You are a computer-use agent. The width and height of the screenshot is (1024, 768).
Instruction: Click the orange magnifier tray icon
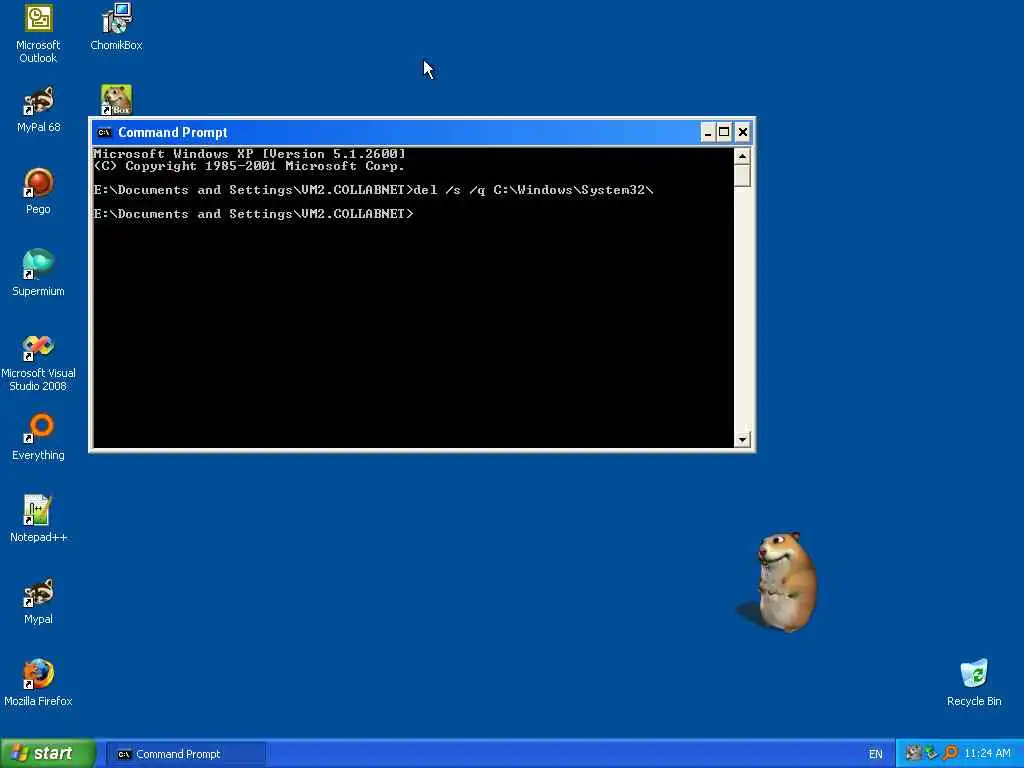[950, 754]
